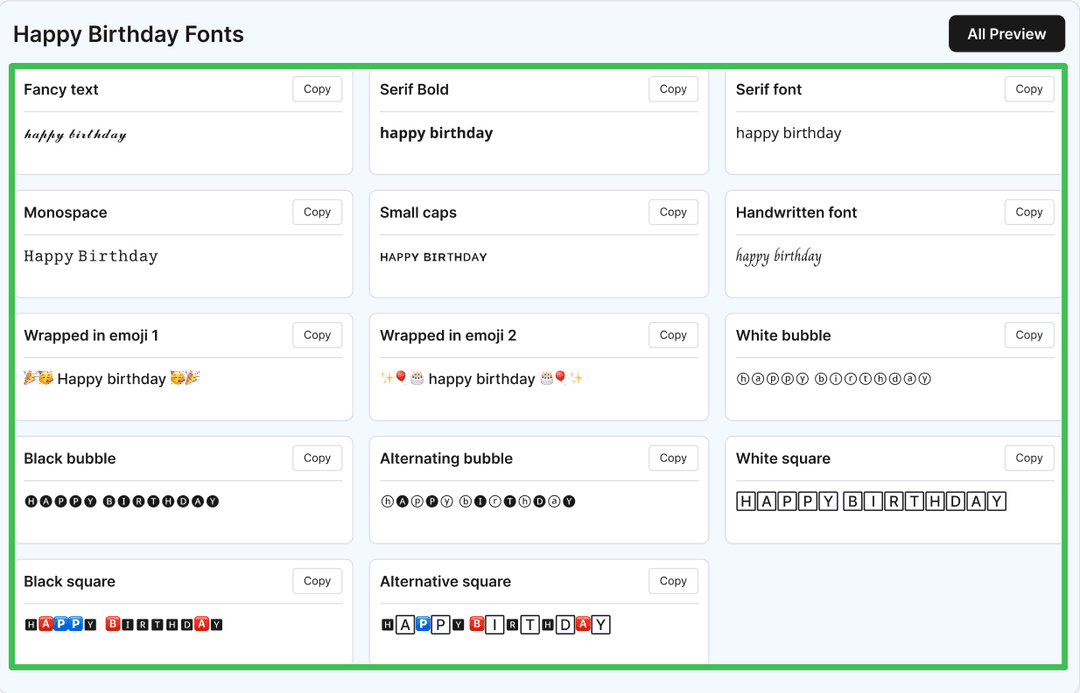Image resolution: width=1080 pixels, height=693 pixels.
Task: Click the All Preview button
Action: click(1006, 34)
